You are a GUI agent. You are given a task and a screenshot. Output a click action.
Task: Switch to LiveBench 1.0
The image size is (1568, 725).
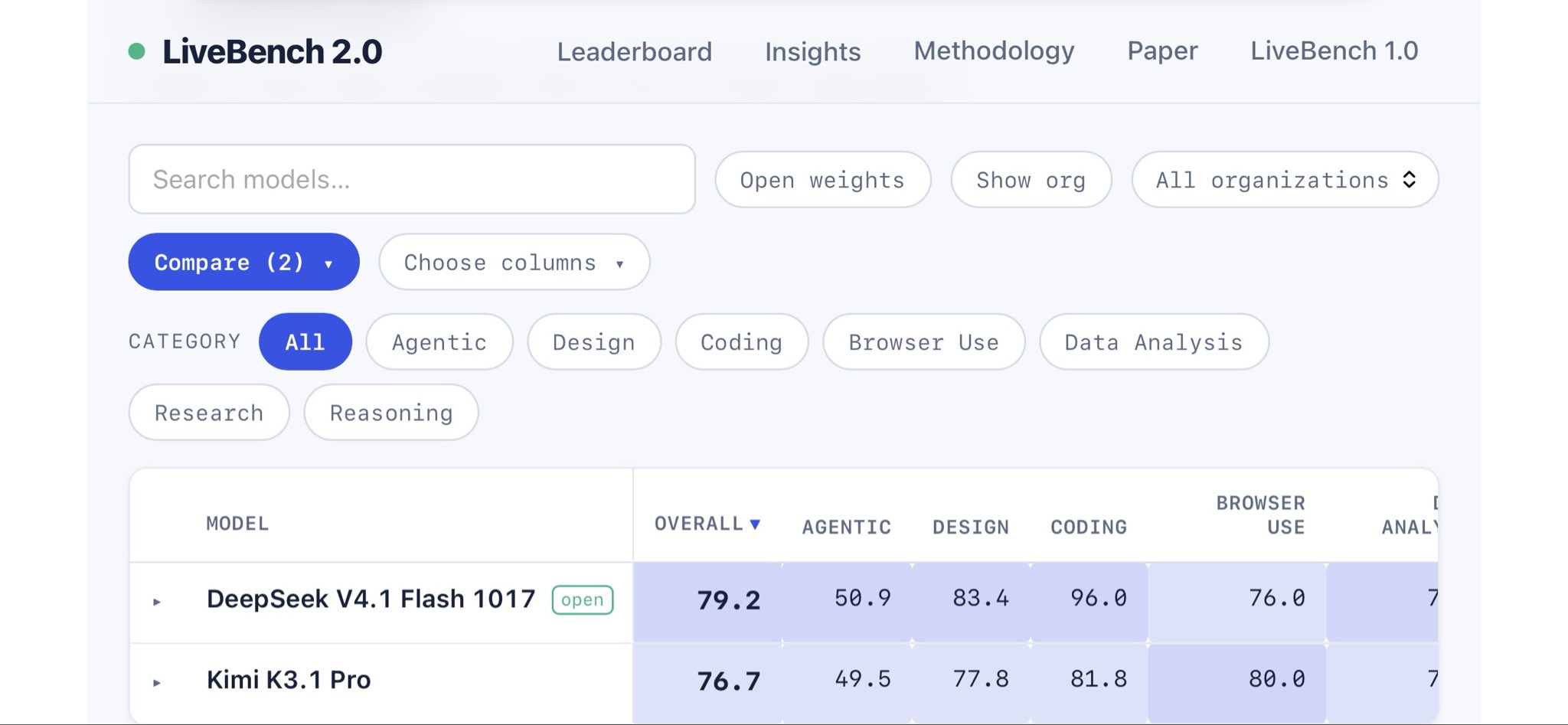coord(1334,51)
